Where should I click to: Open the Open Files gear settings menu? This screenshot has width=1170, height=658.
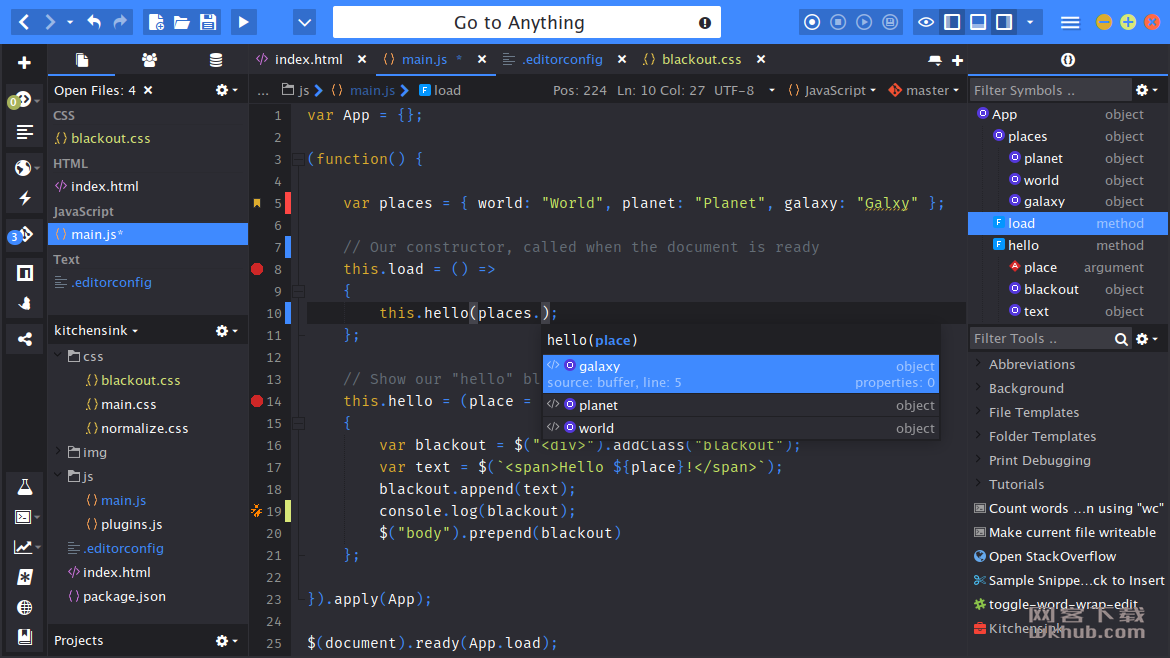[x=226, y=90]
